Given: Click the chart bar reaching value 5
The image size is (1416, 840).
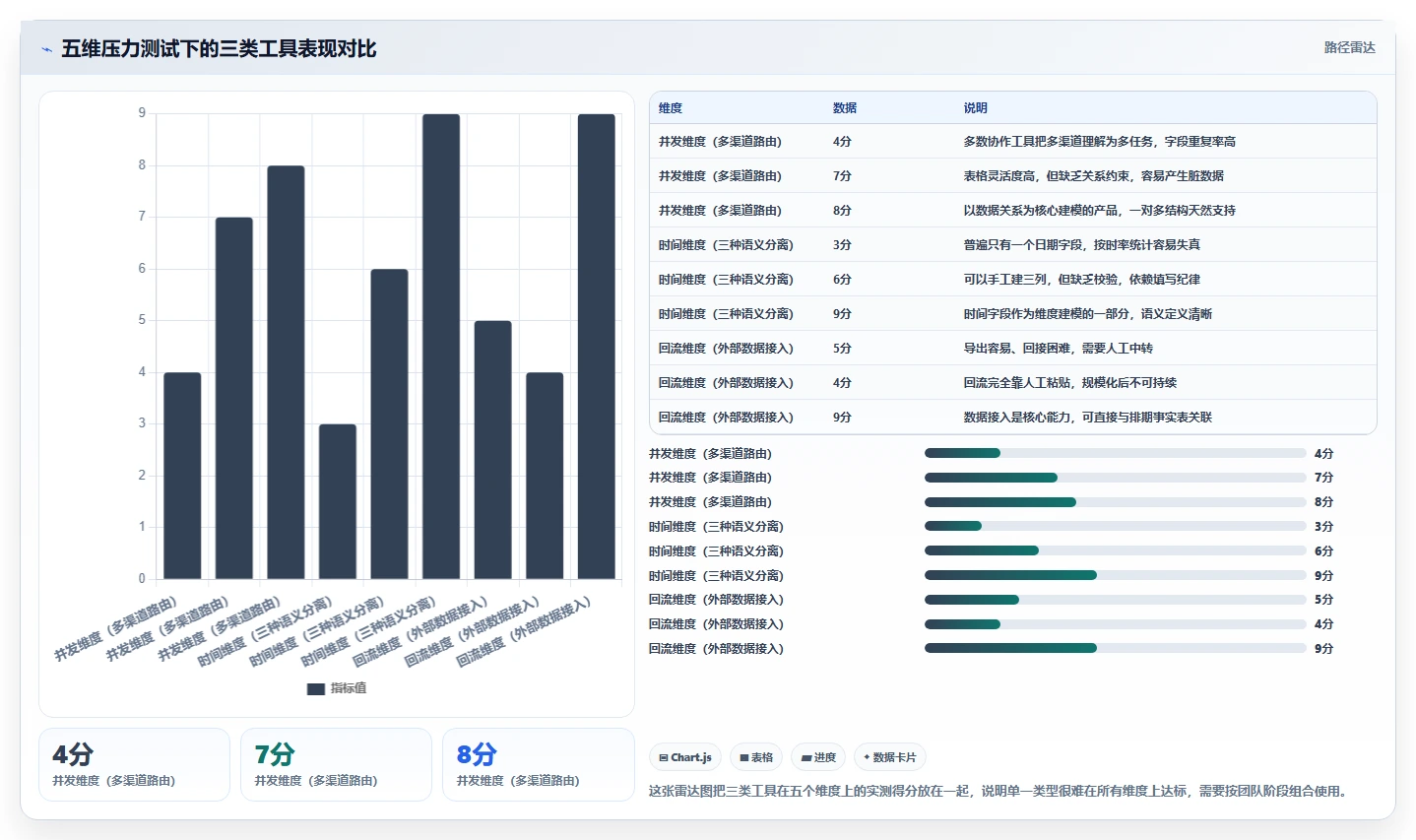Looking at the screenshot, I should 492,450.
